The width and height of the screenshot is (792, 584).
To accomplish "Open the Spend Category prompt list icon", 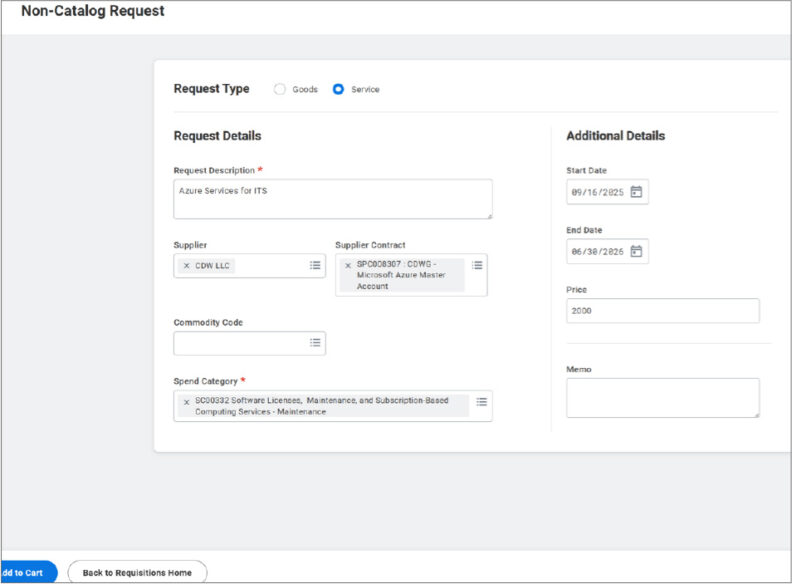I will click(x=481, y=402).
